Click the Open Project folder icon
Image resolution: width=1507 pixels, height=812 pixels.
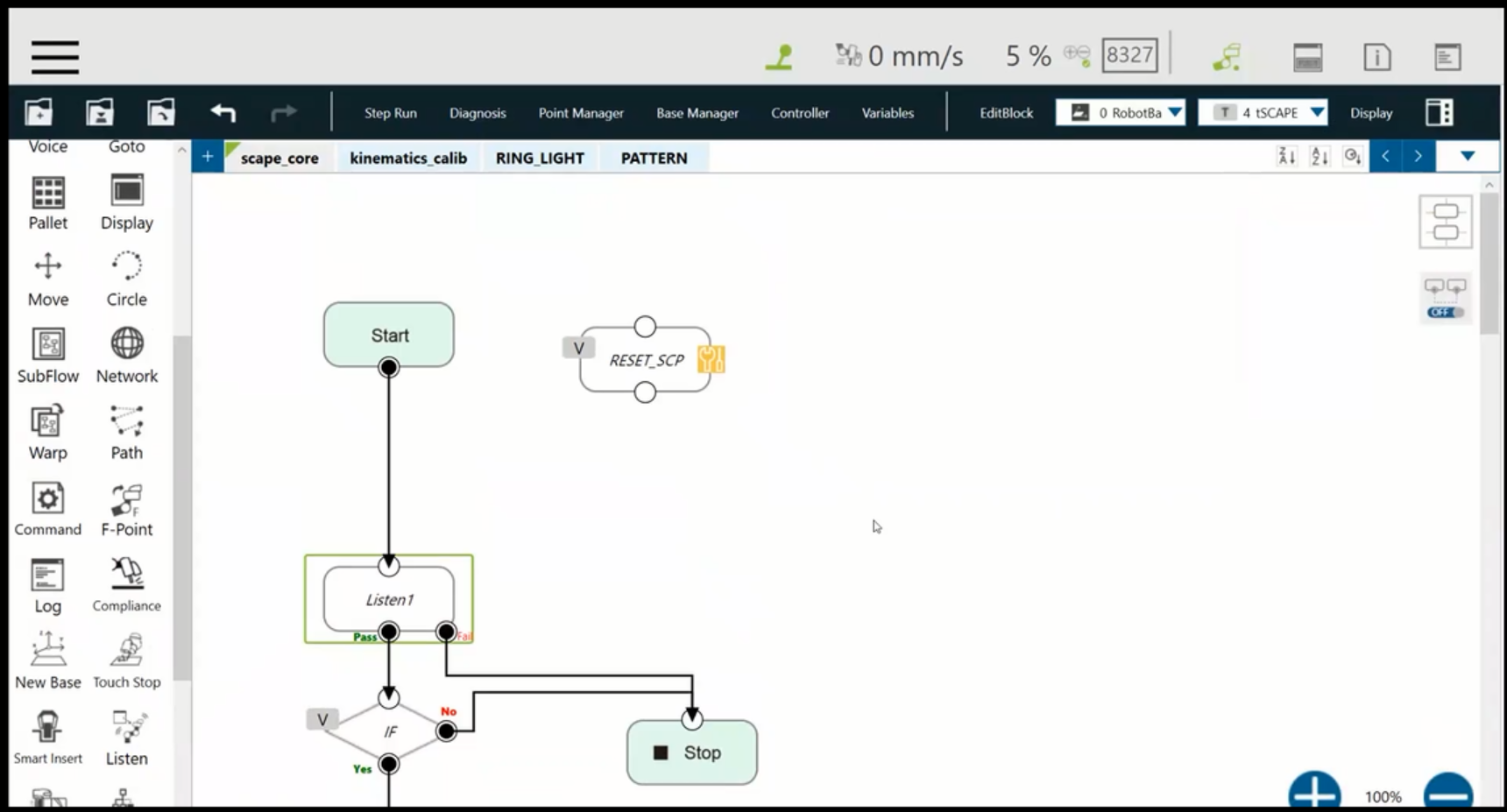(x=161, y=112)
